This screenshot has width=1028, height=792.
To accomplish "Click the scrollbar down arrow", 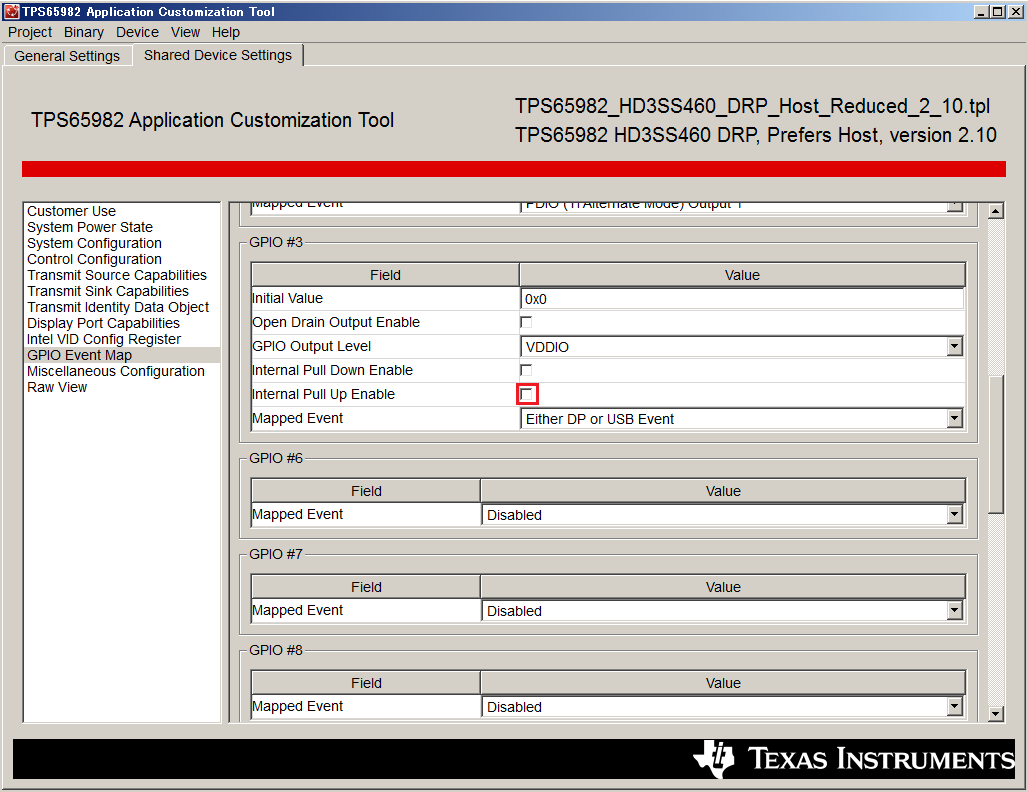I will (996, 714).
